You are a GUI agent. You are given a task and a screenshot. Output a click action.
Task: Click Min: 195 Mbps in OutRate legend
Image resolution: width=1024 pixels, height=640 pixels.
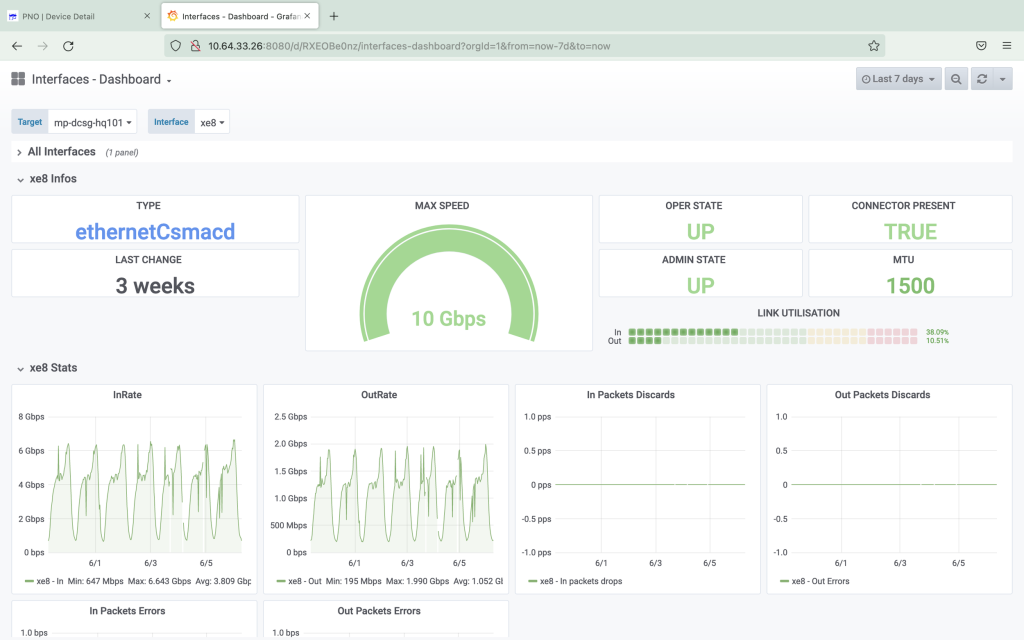353,581
